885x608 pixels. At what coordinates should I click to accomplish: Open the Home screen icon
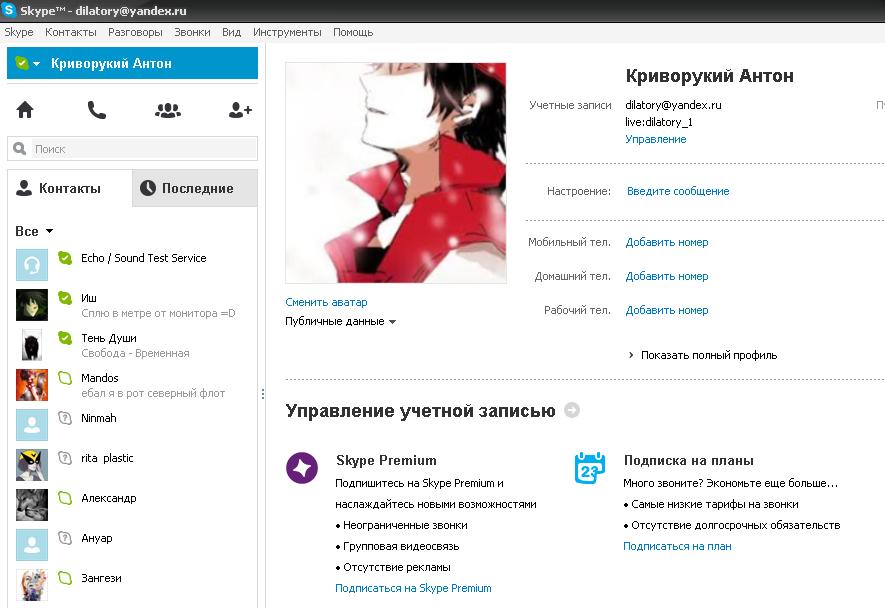click(25, 110)
